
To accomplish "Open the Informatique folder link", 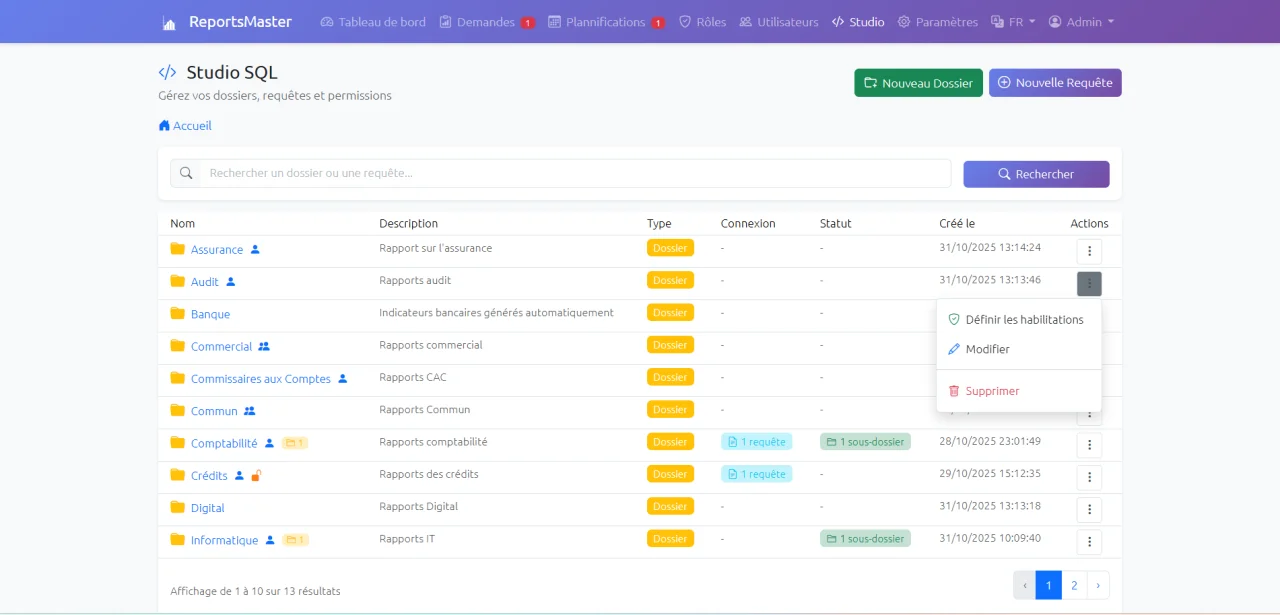I will tap(225, 540).
